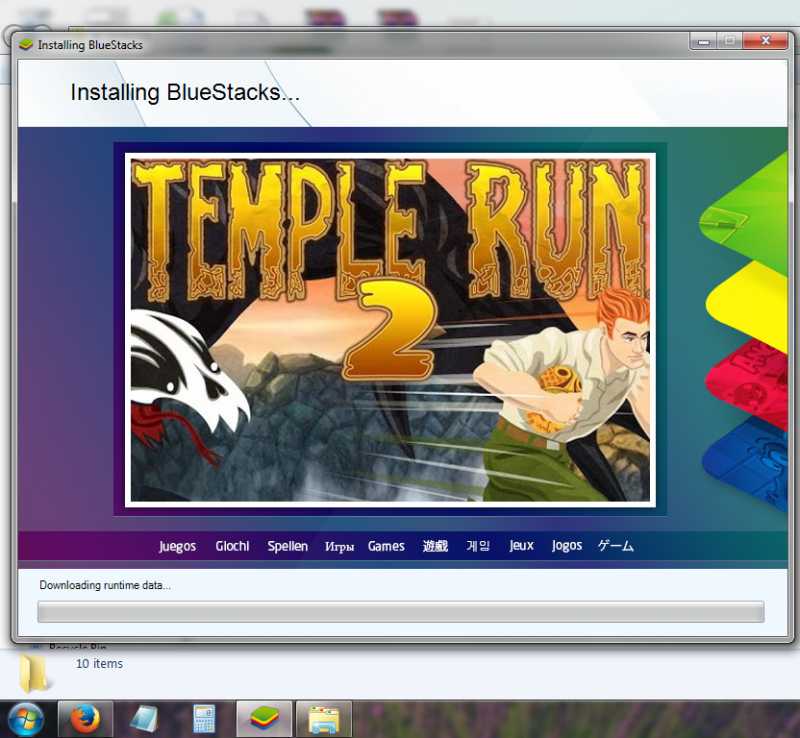The image size is (800, 738).
Task: Select the 게임 Korean link
Action: [x=477, y=546]
